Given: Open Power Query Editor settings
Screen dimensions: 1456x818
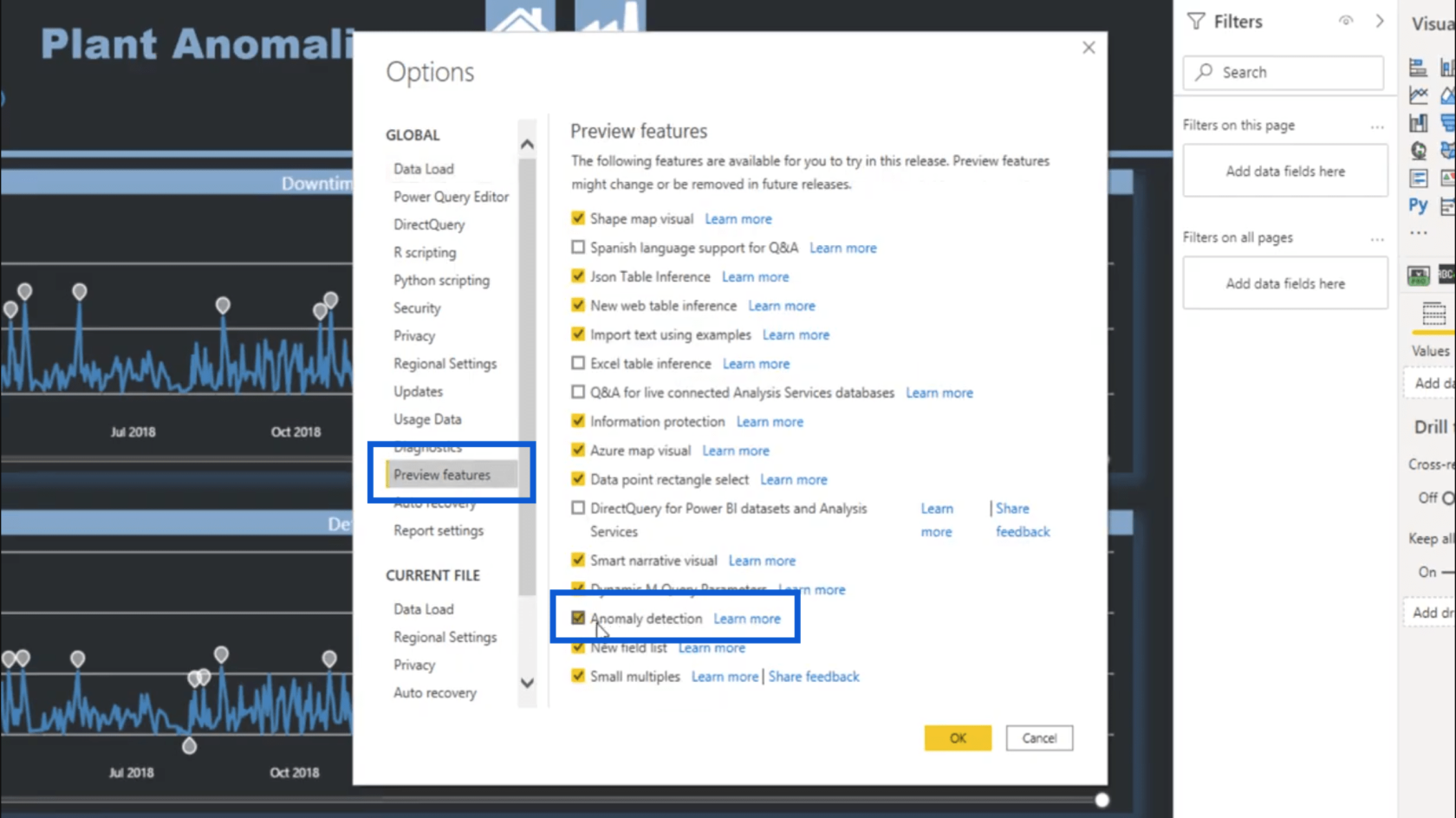Looking at the screenshot, I should point(451,197).
